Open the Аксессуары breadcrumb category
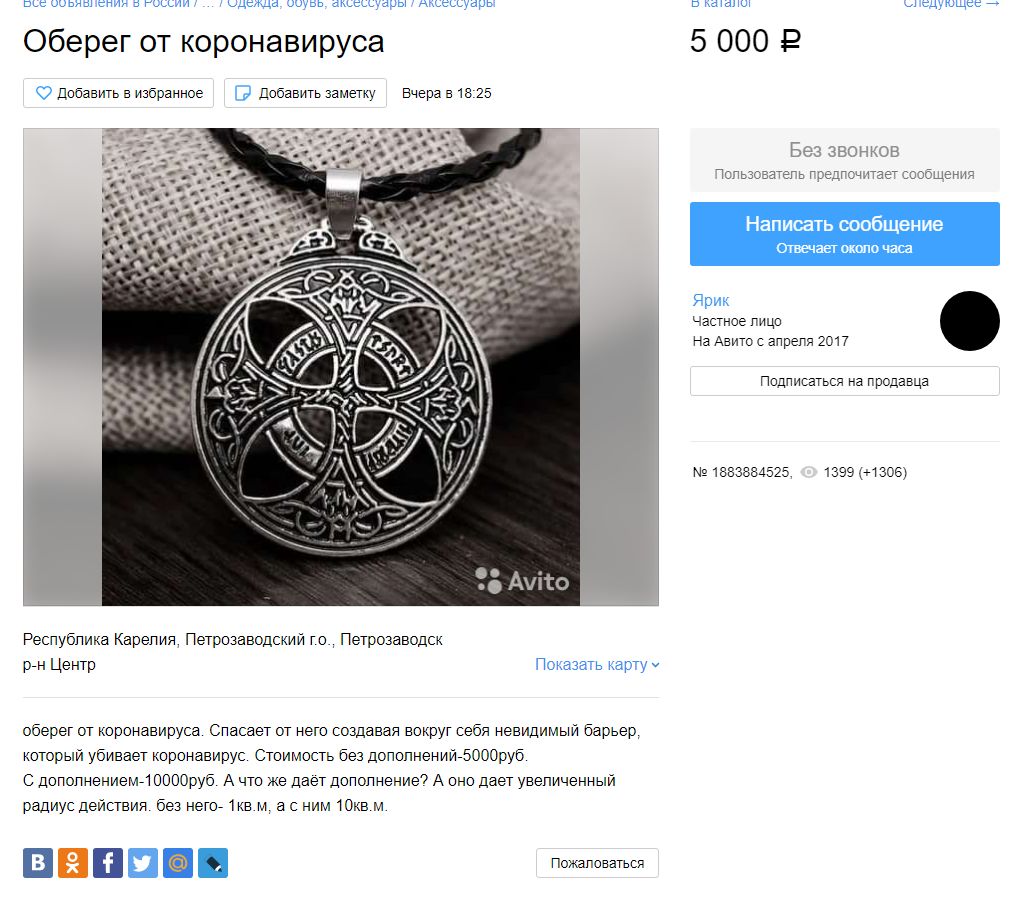 point(456,3)
